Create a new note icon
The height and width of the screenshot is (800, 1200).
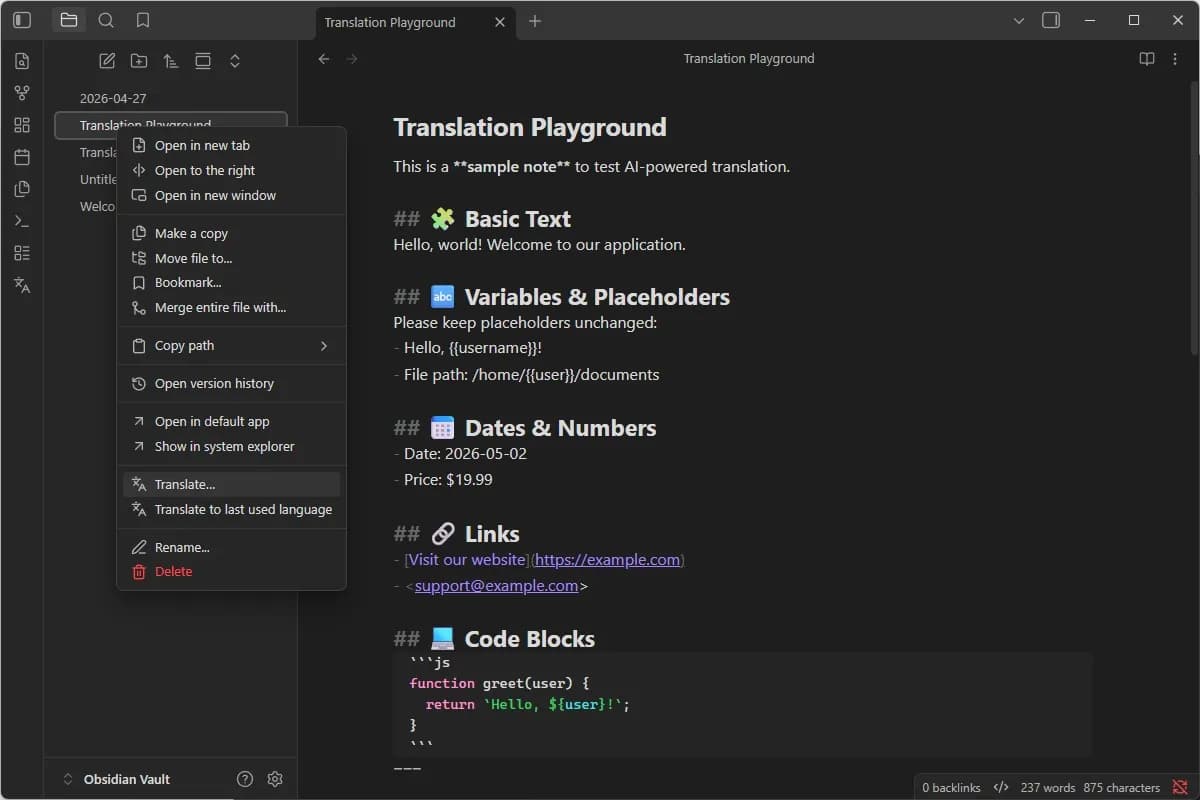tap(107, 61)
